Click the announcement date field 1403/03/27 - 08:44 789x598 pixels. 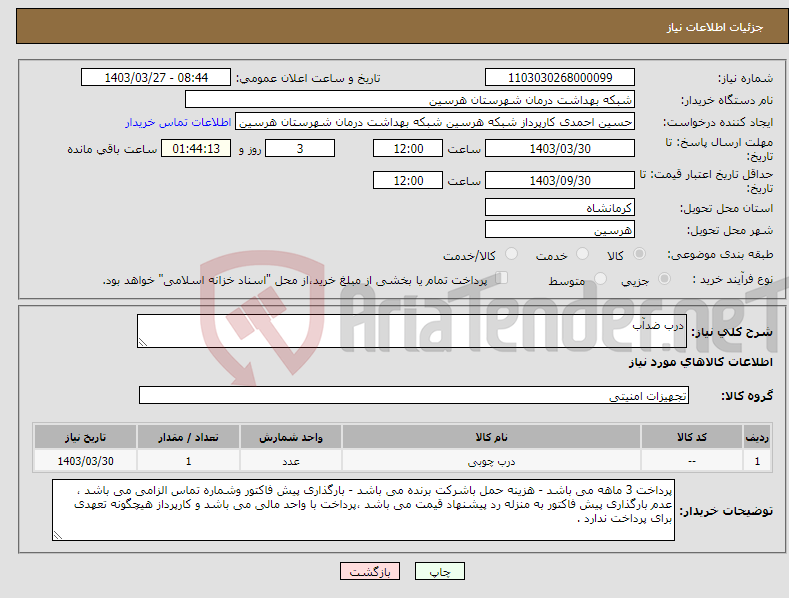tap(156, 78)
